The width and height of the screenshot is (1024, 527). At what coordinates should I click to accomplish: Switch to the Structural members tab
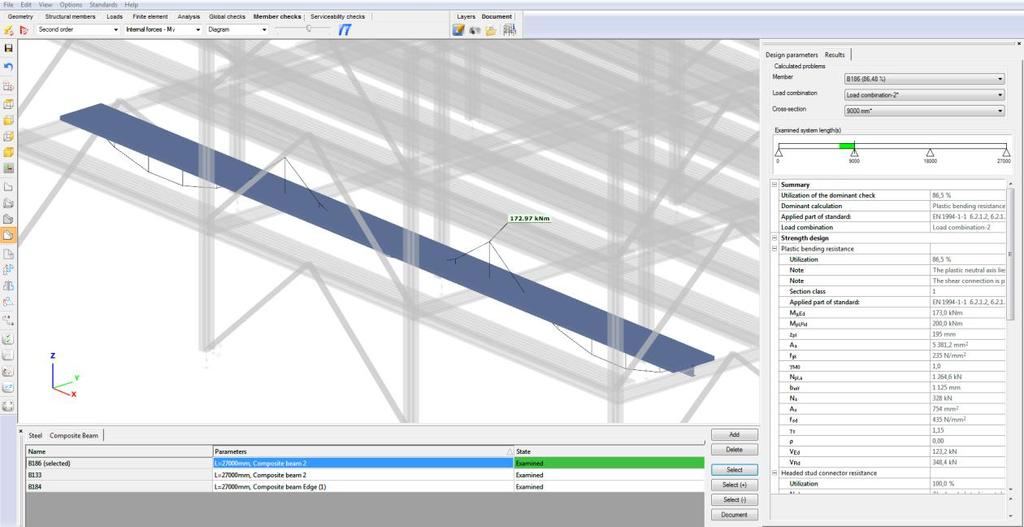pos(71,16)
